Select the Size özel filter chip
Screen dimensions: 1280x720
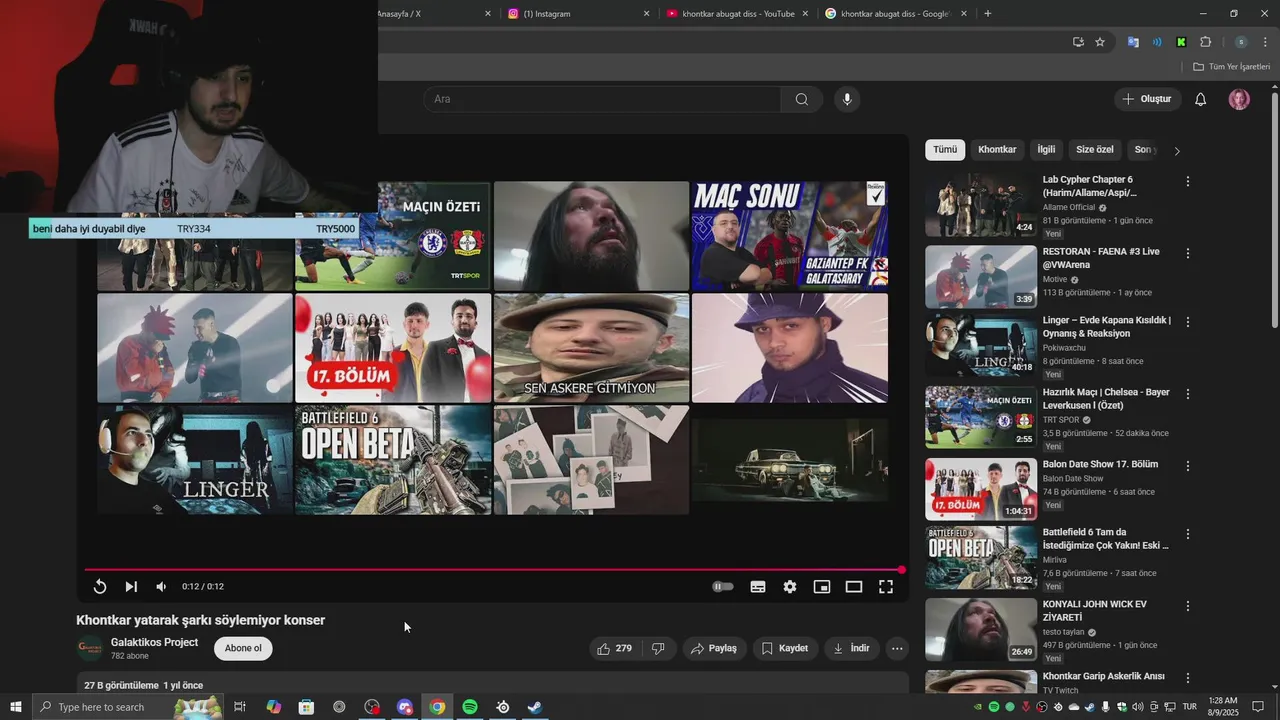(x=1095, y=150)
